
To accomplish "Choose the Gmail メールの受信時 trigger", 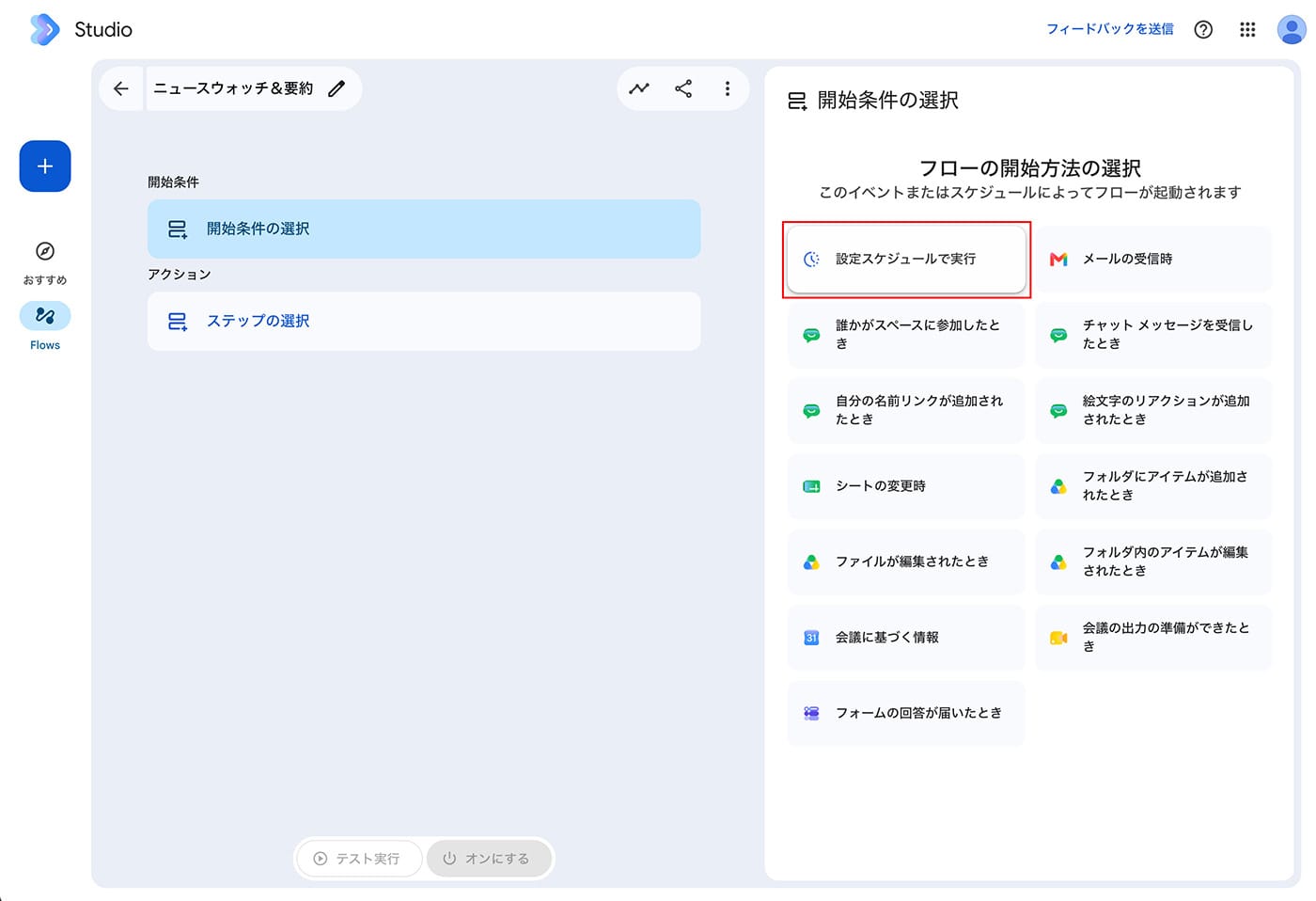I will click(1153, 259).
